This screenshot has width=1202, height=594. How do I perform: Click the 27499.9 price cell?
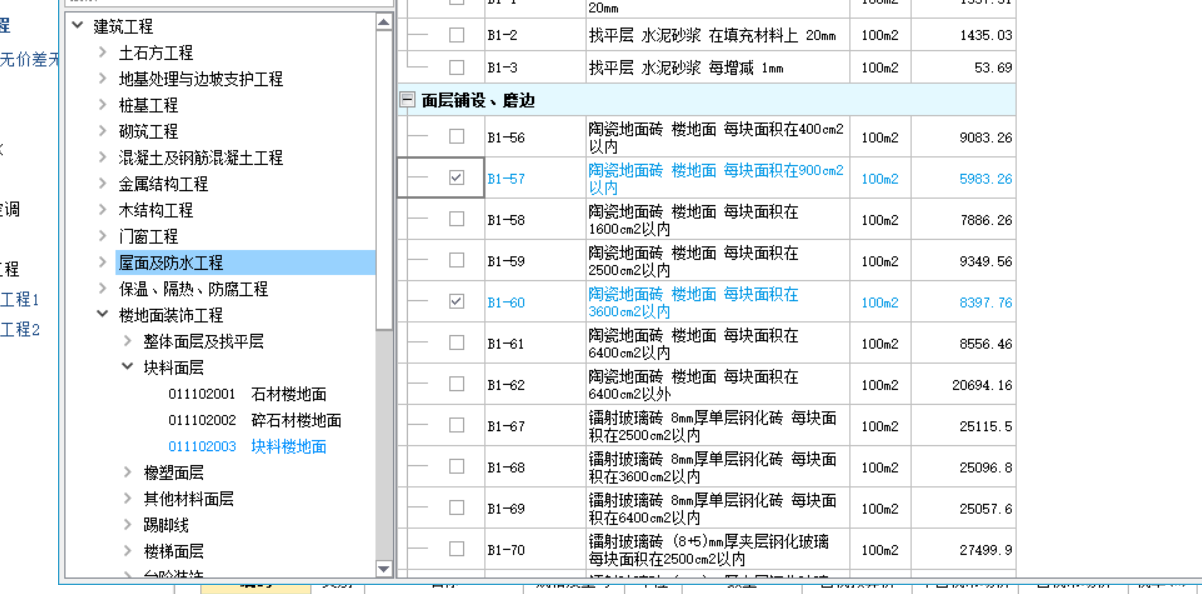[x=965, y=550]
